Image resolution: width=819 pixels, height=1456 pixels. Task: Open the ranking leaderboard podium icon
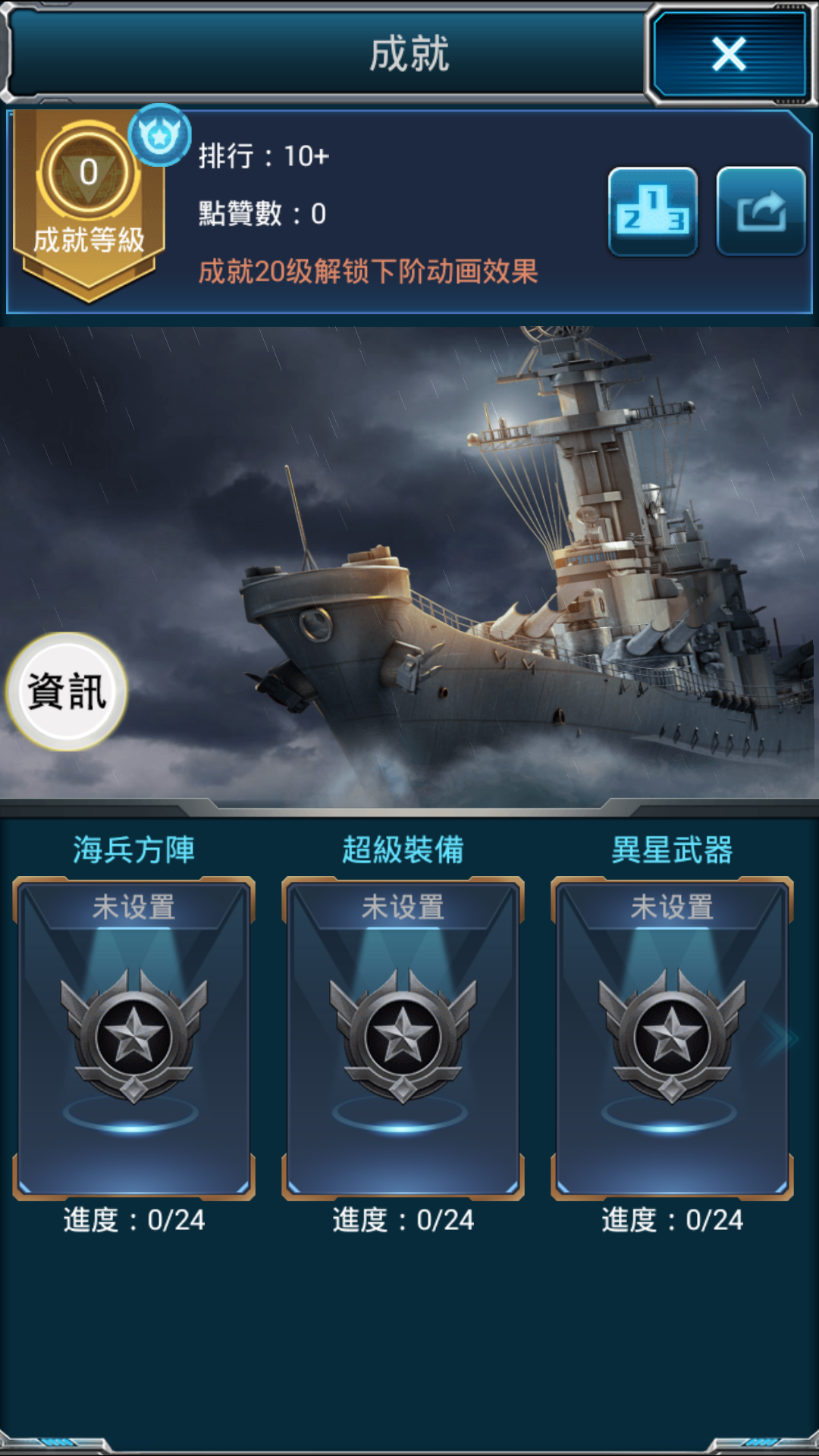click(653, 212)
